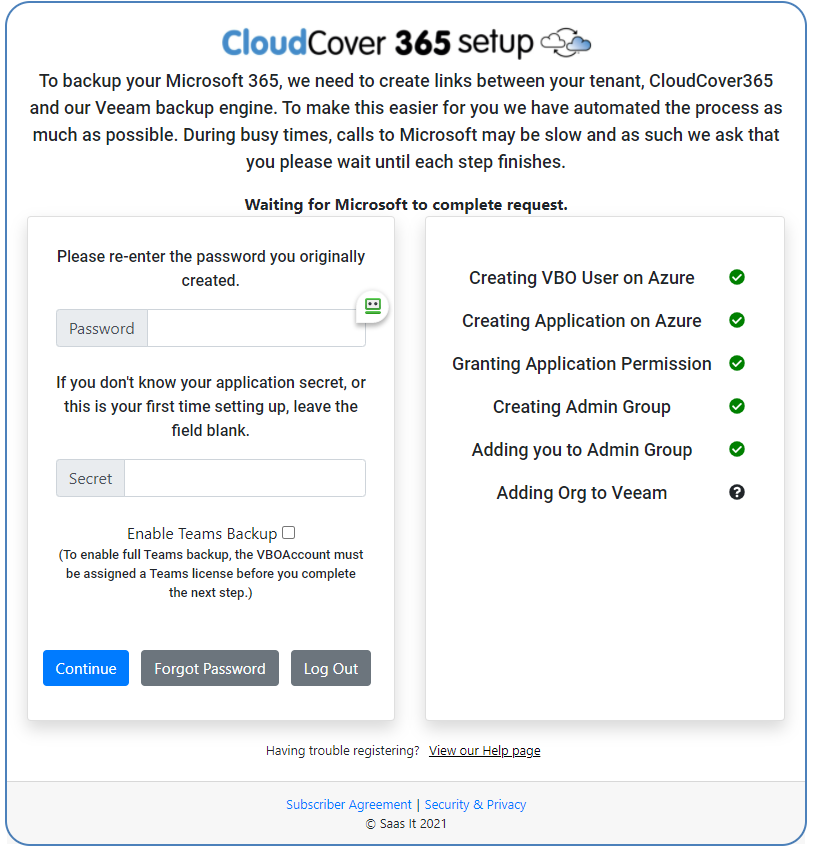Click the green check beside Adding you to Admin Group
Image resolution: width=815 pixels, height=846 pixels.
pyautogui.click(x=736, y=449)
